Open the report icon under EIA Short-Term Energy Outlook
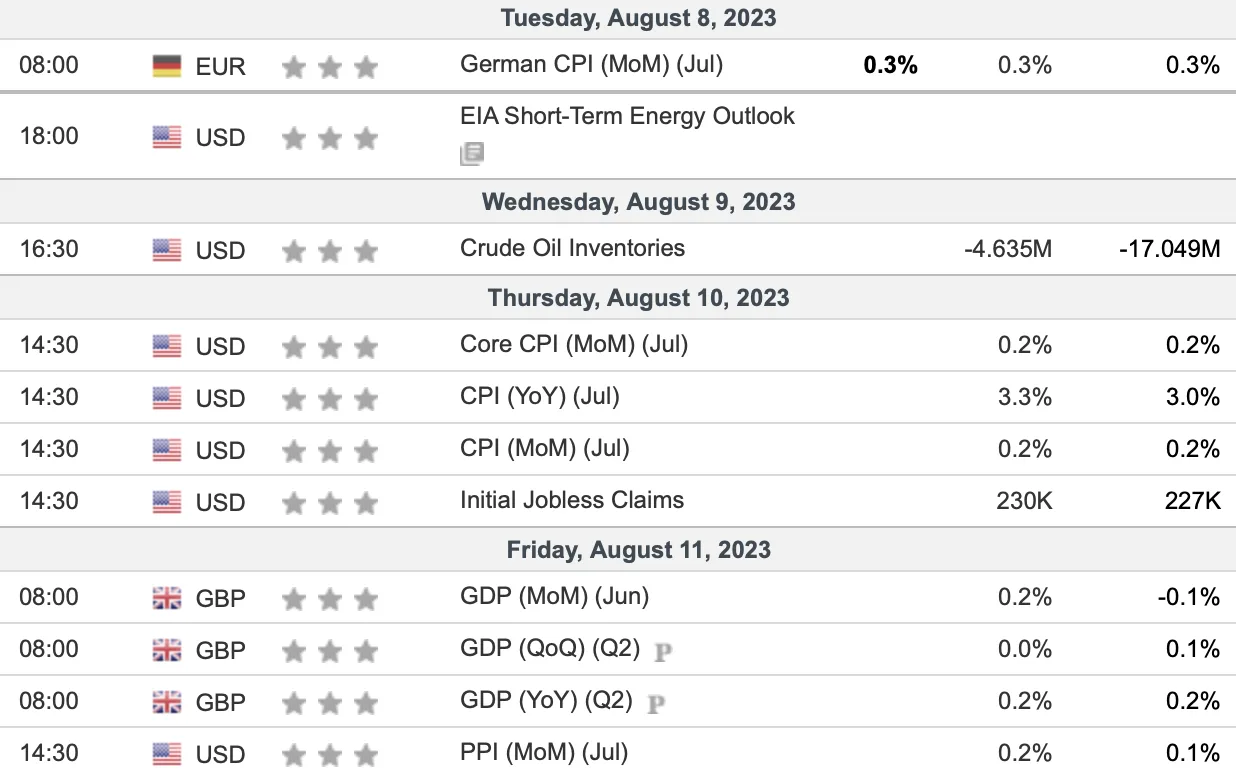1236x778 pixels. (x=472, y=153)
